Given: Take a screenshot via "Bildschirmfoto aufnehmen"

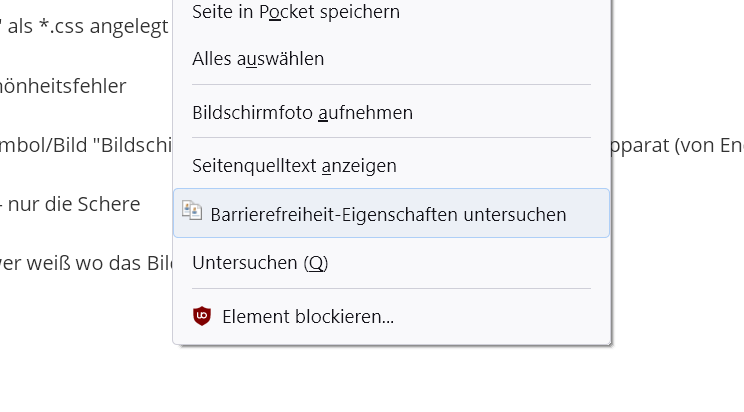Looking at the screenshot, I should coord(302,113).
